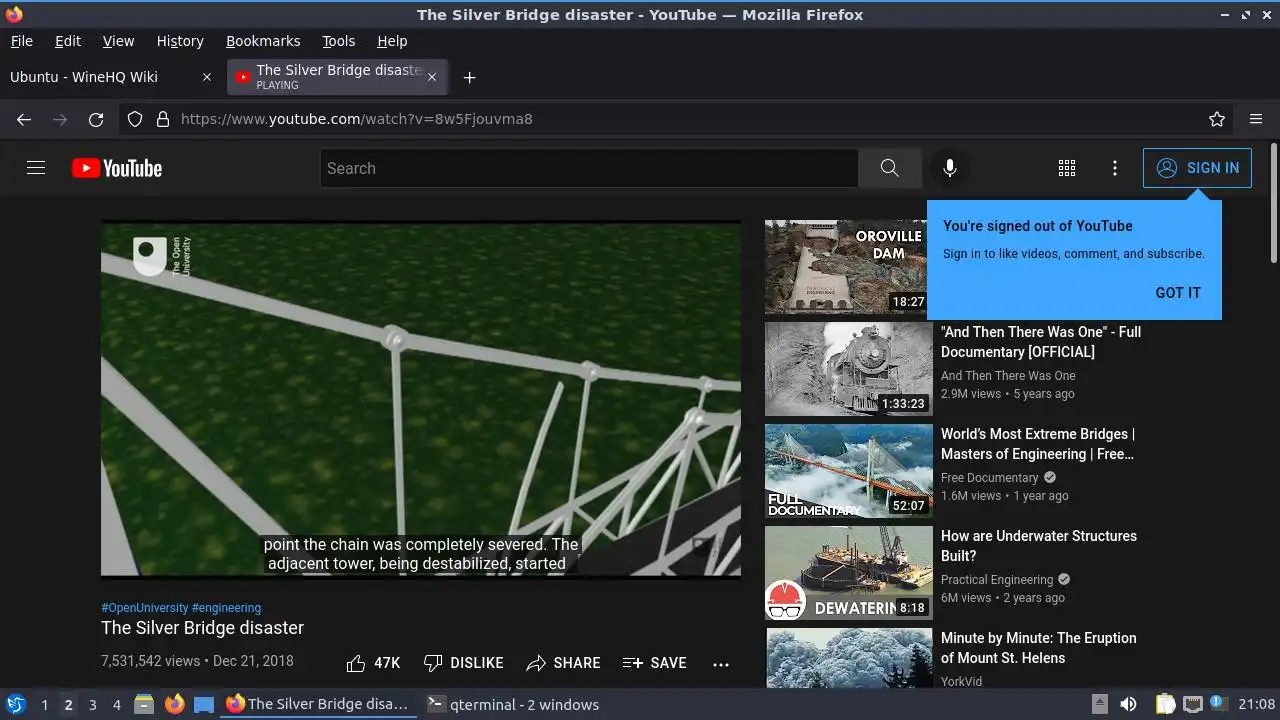Click SAVE to add to playlist
The height and width of the screenshot is (720, 1280).
click(654, 663)
